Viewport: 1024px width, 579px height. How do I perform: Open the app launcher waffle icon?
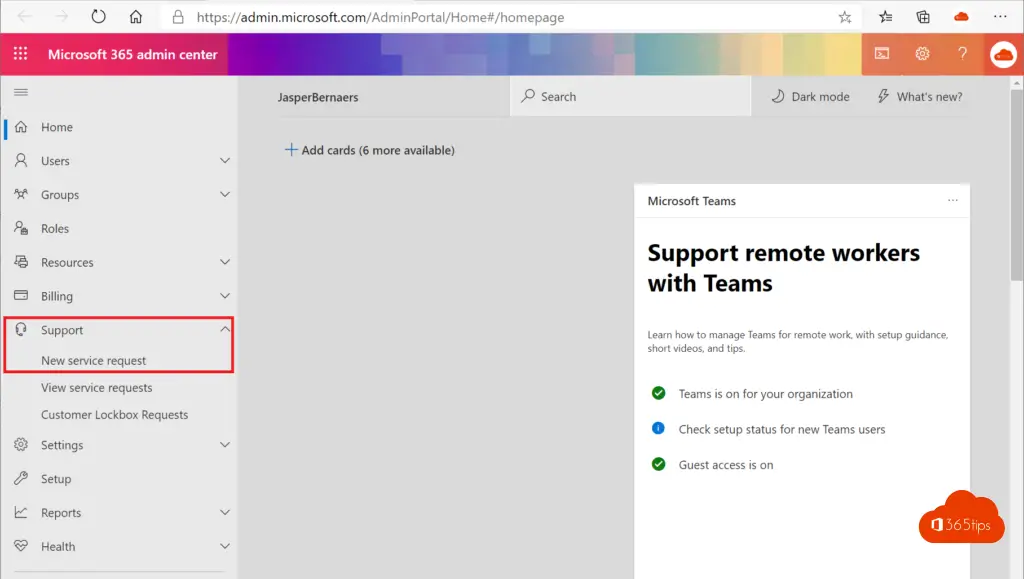(x=21, y=54)
